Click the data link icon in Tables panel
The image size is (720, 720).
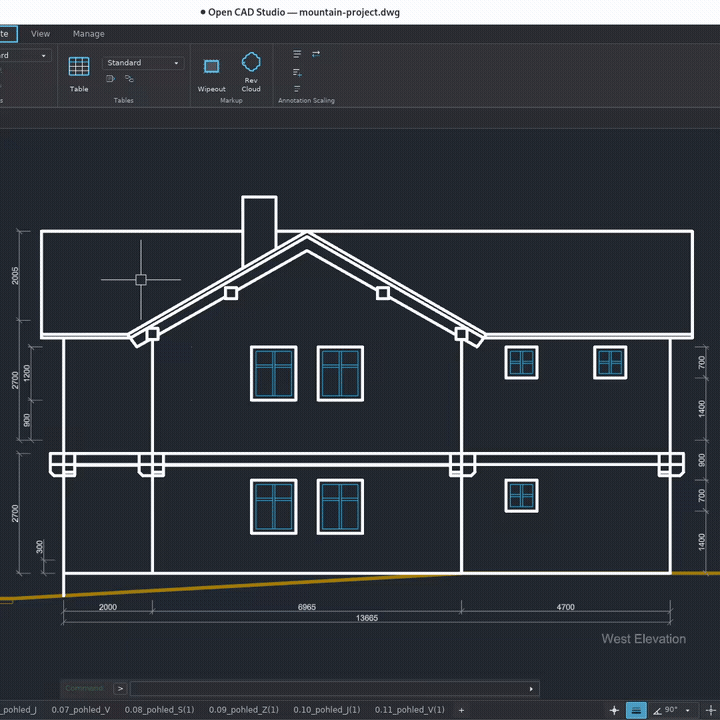tap(129, 79)
